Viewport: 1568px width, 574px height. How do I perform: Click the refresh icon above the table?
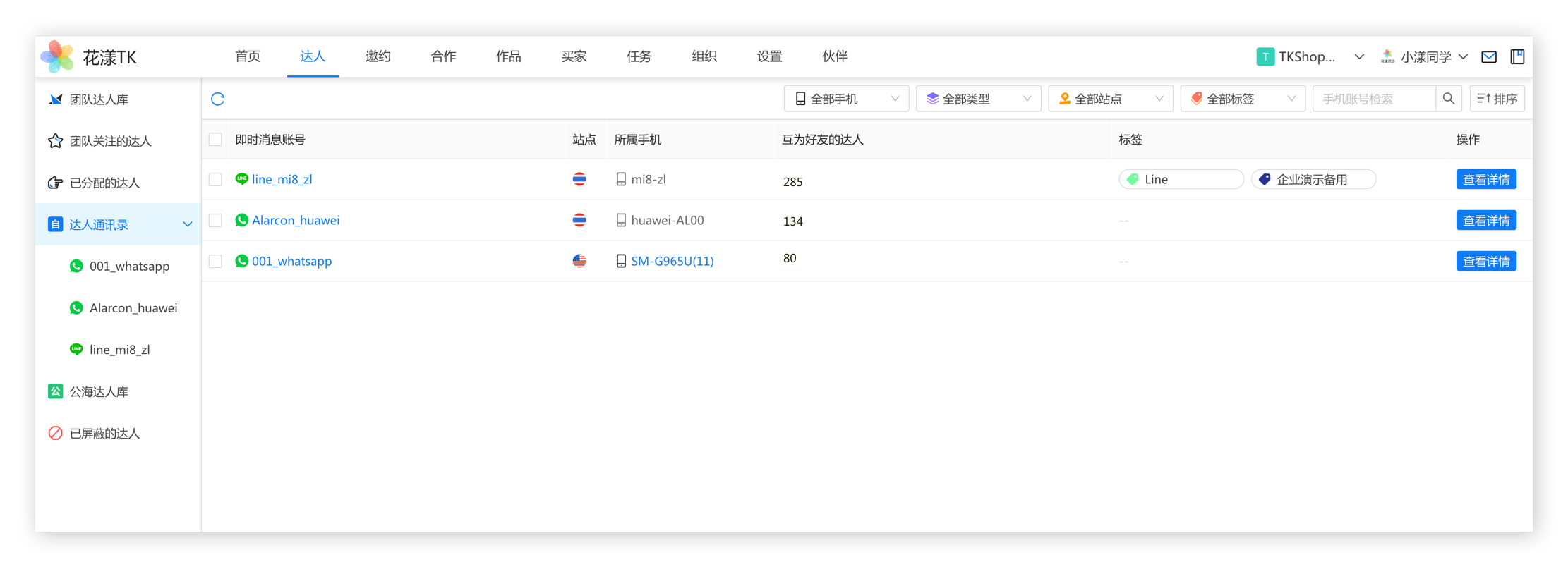coord(217,99)
